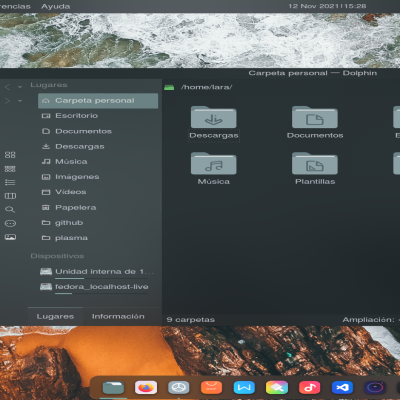Open the gray circular wheel dock icon
Screen dimensions: 400x400
179,388
